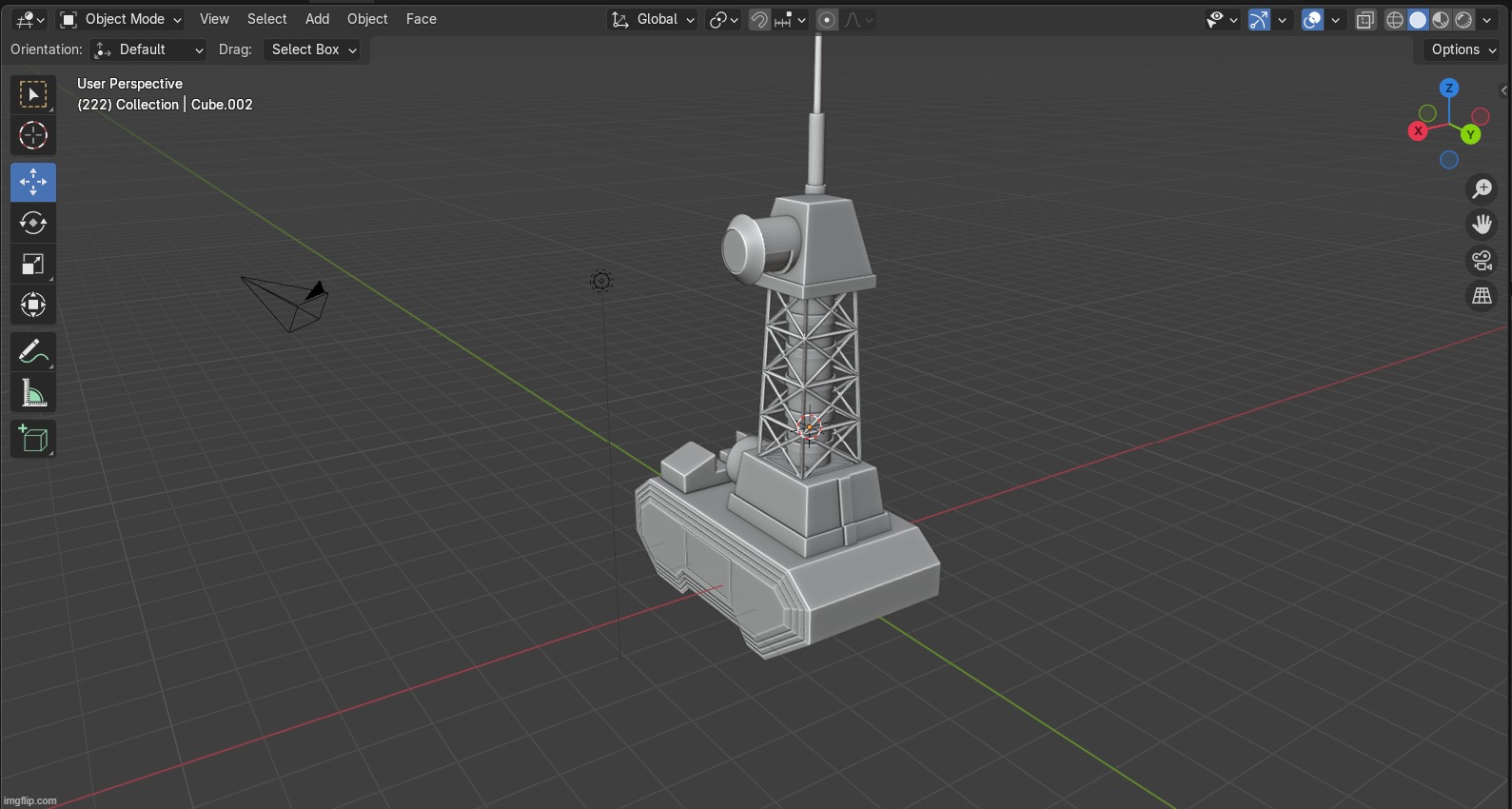Screen dimensions: 1512x809
Task: Open the transform pivot point dropdown
Action: [724, 19]
